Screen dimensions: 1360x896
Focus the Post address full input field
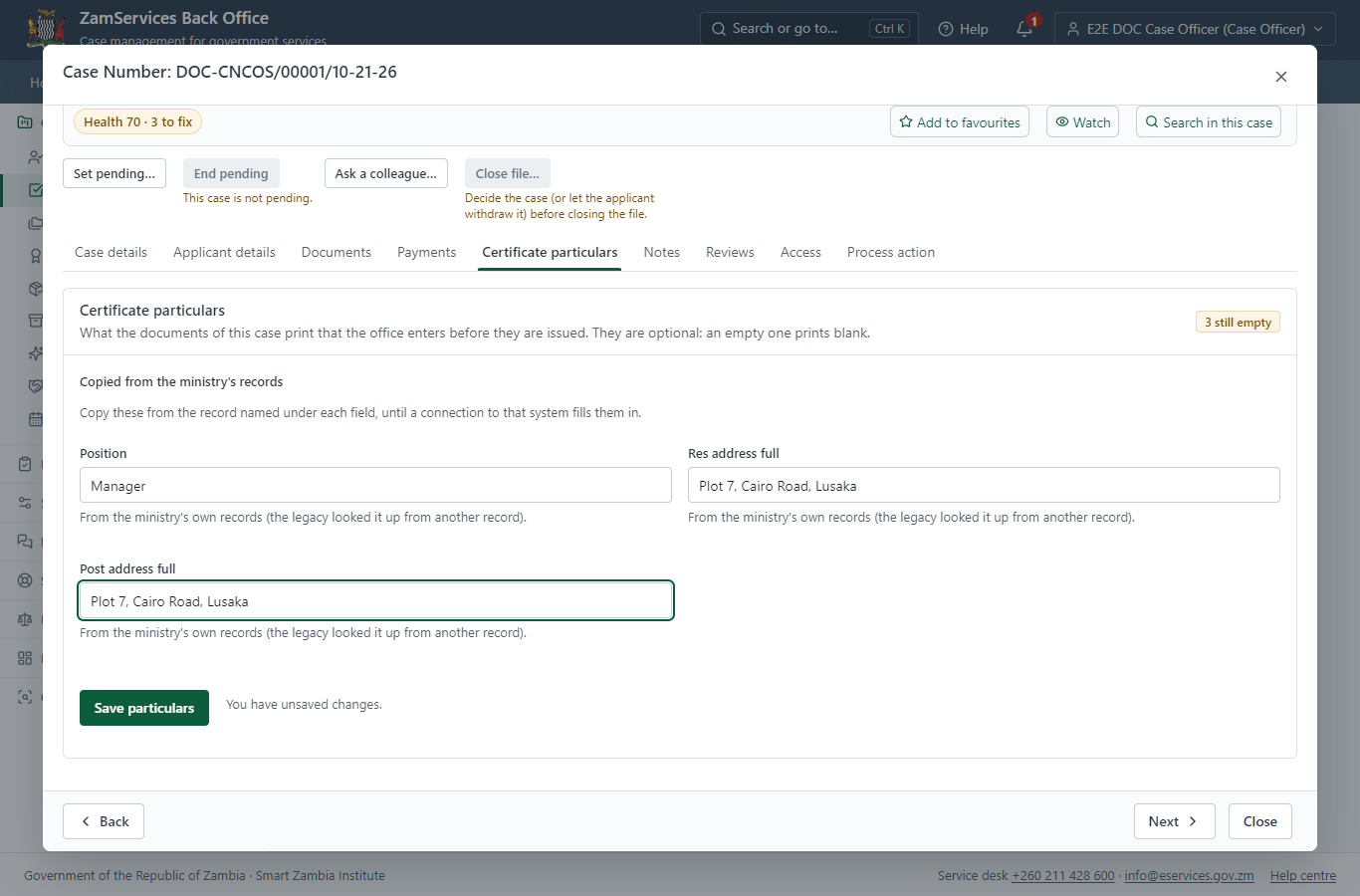pyautogui.click(x=375, y=600)
